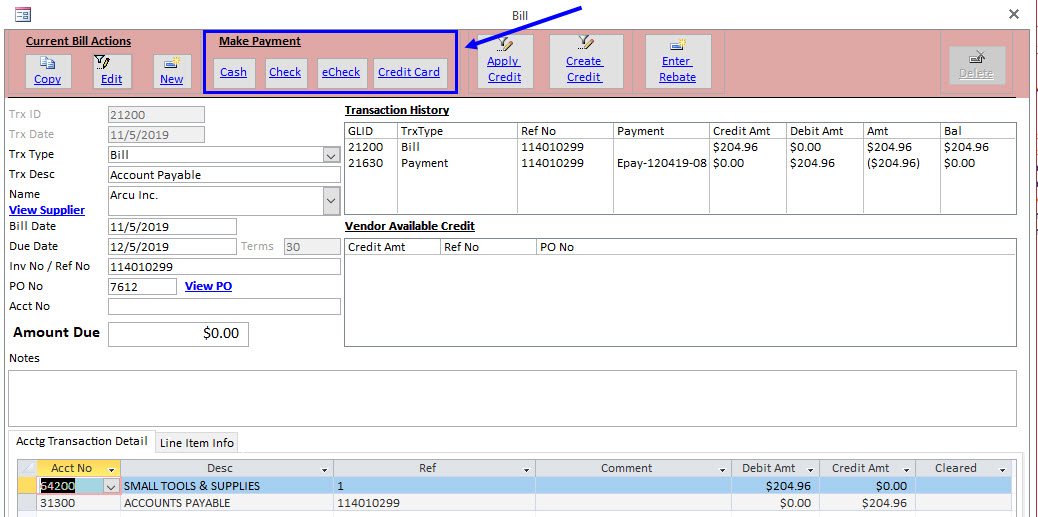Click the Amount Due field
1038x517 pixels.
[178, 334]
